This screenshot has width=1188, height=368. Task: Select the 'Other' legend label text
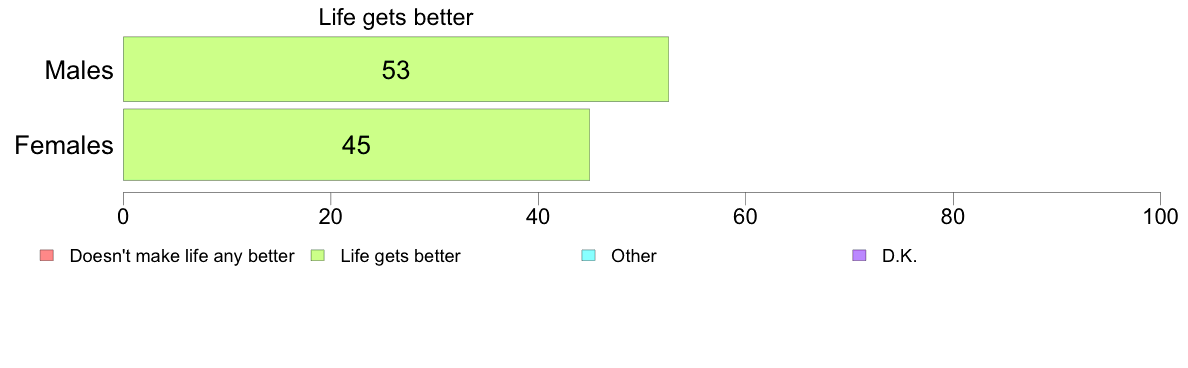(633, 256)
